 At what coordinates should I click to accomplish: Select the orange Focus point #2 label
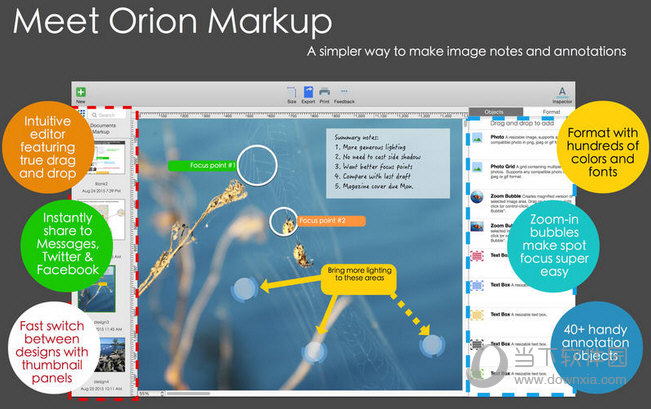point(331,221)
